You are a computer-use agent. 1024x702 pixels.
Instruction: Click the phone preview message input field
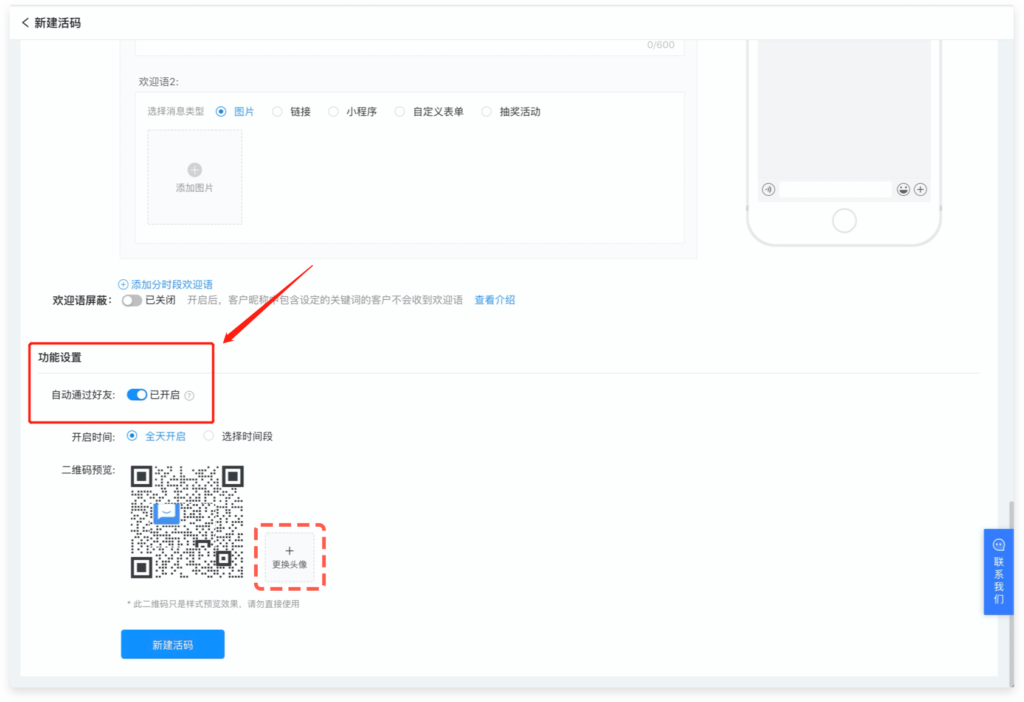coord(835,189)
